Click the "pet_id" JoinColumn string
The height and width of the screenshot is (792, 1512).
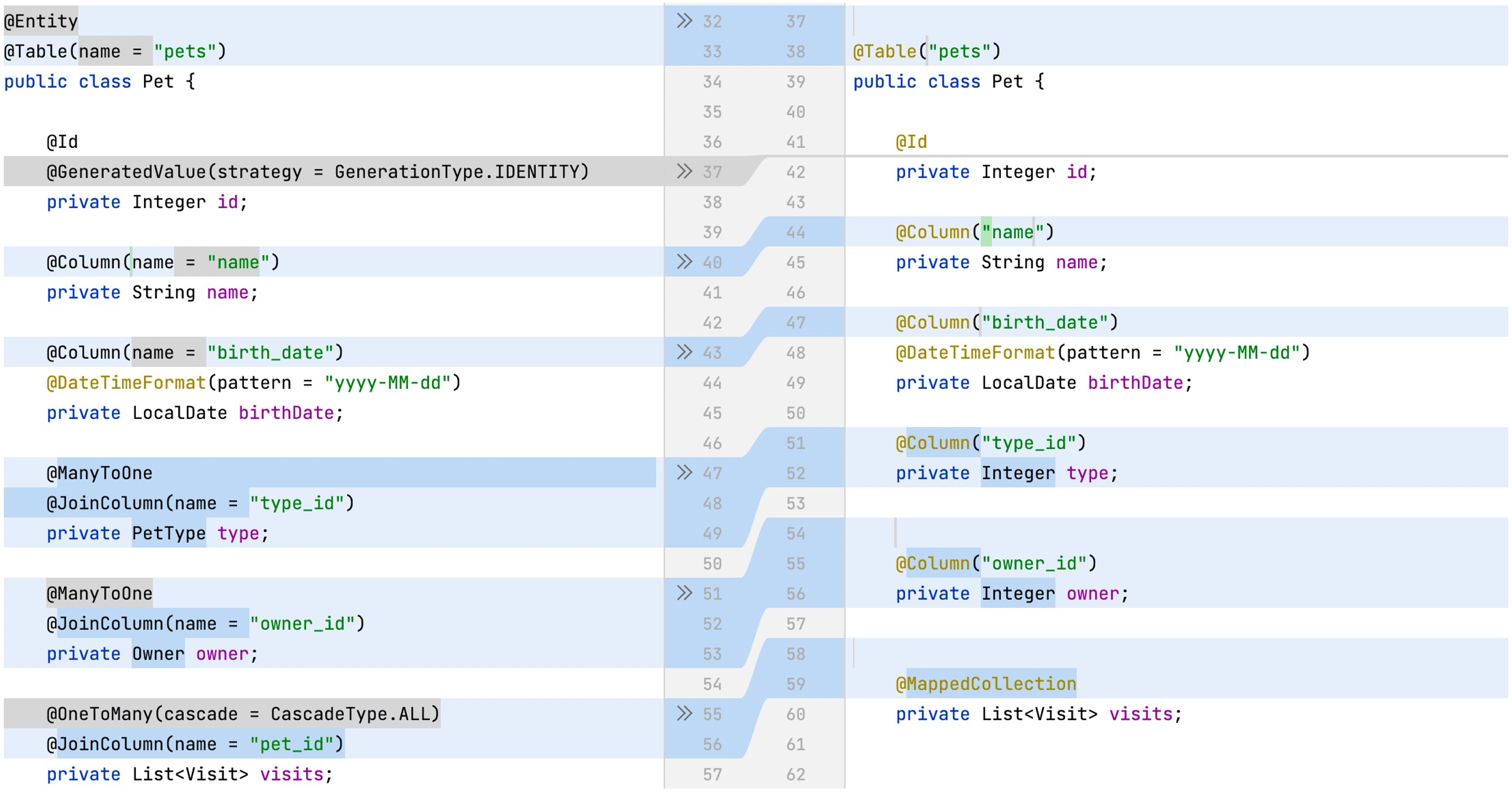pyautogui.click(x=292, y=744)
